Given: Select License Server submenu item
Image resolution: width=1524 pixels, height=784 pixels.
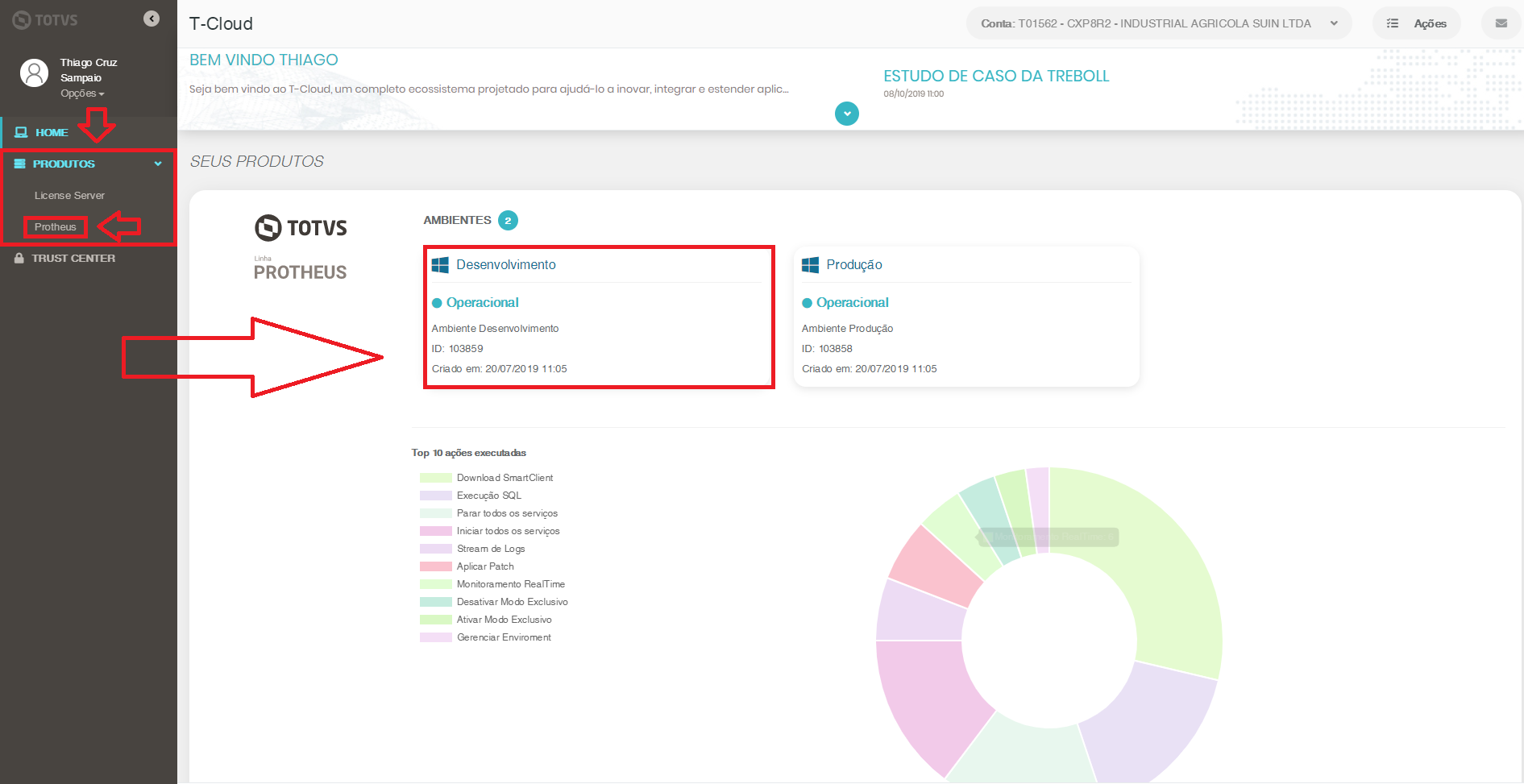Looking at the screenshot, I should pyautogui.click(x=69, y=195).
